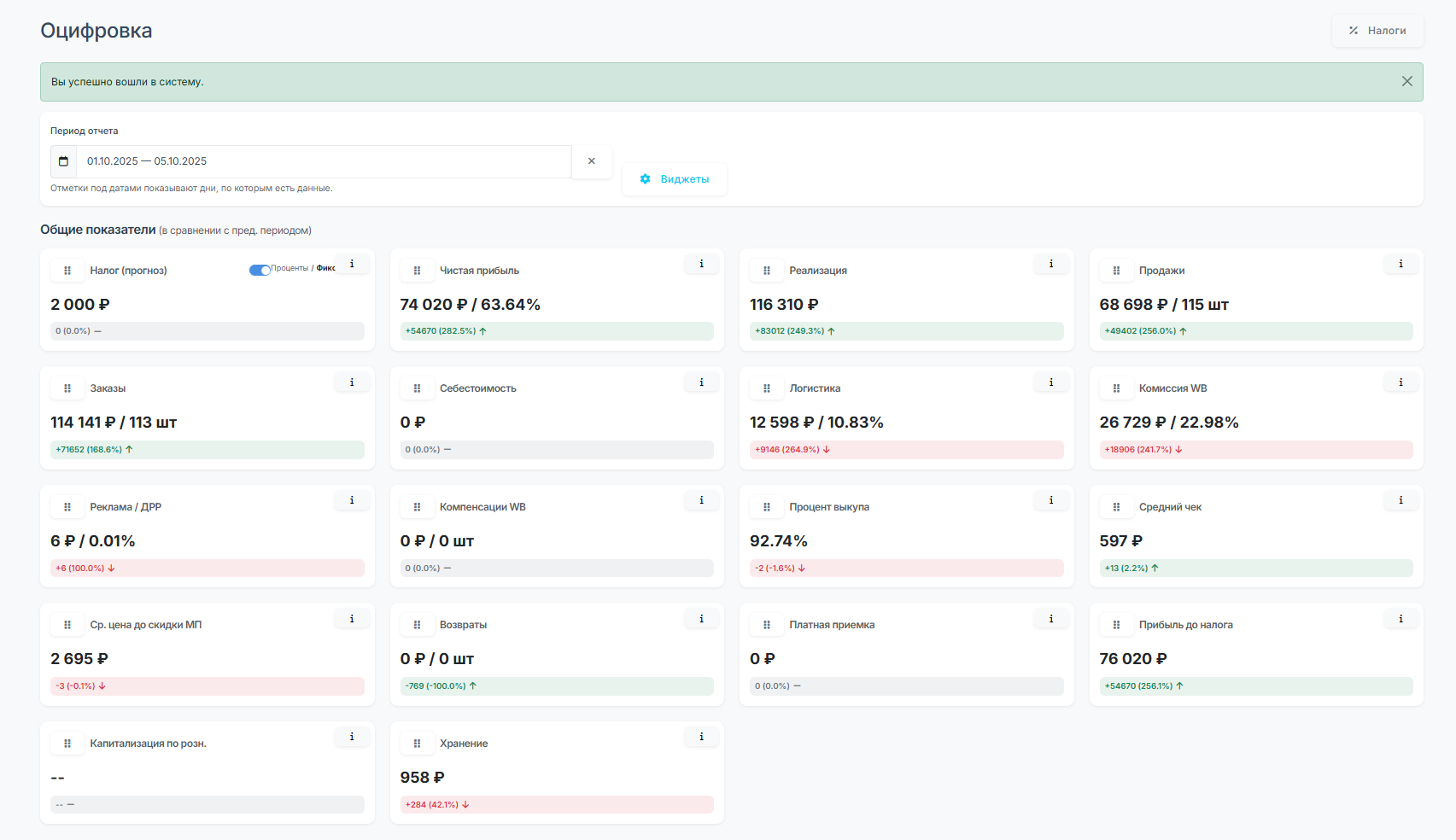
Task: Click info icon on Комиссия WB card
Action: click(1400, 382)
